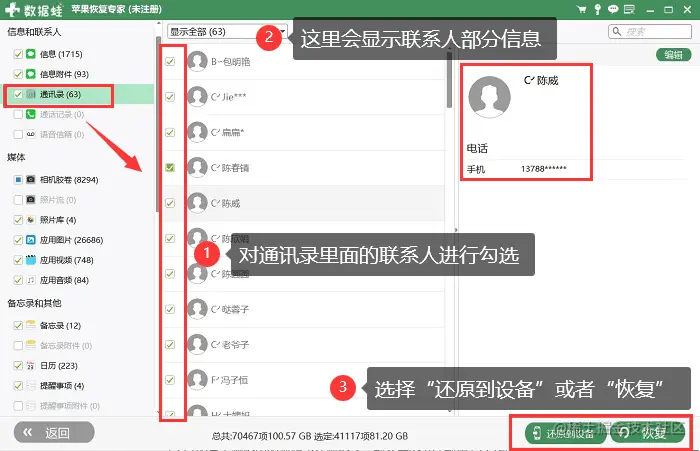Click the search magnifier icon
Viewport: 700px width, 451px height.
tap(617, 31)
